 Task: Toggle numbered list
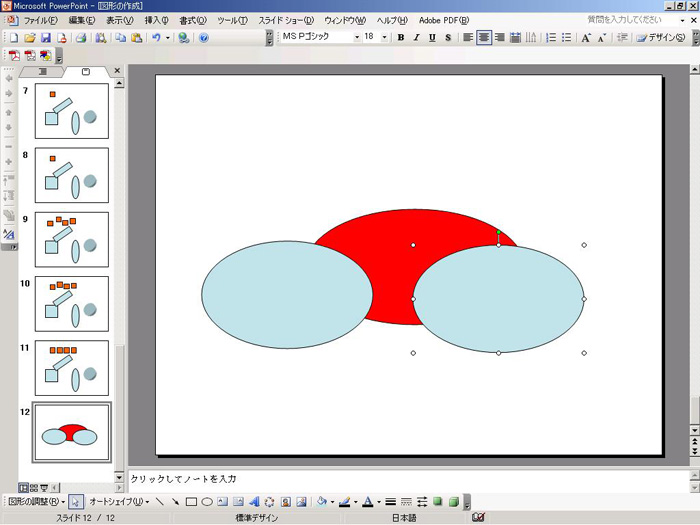pos(551,38)
